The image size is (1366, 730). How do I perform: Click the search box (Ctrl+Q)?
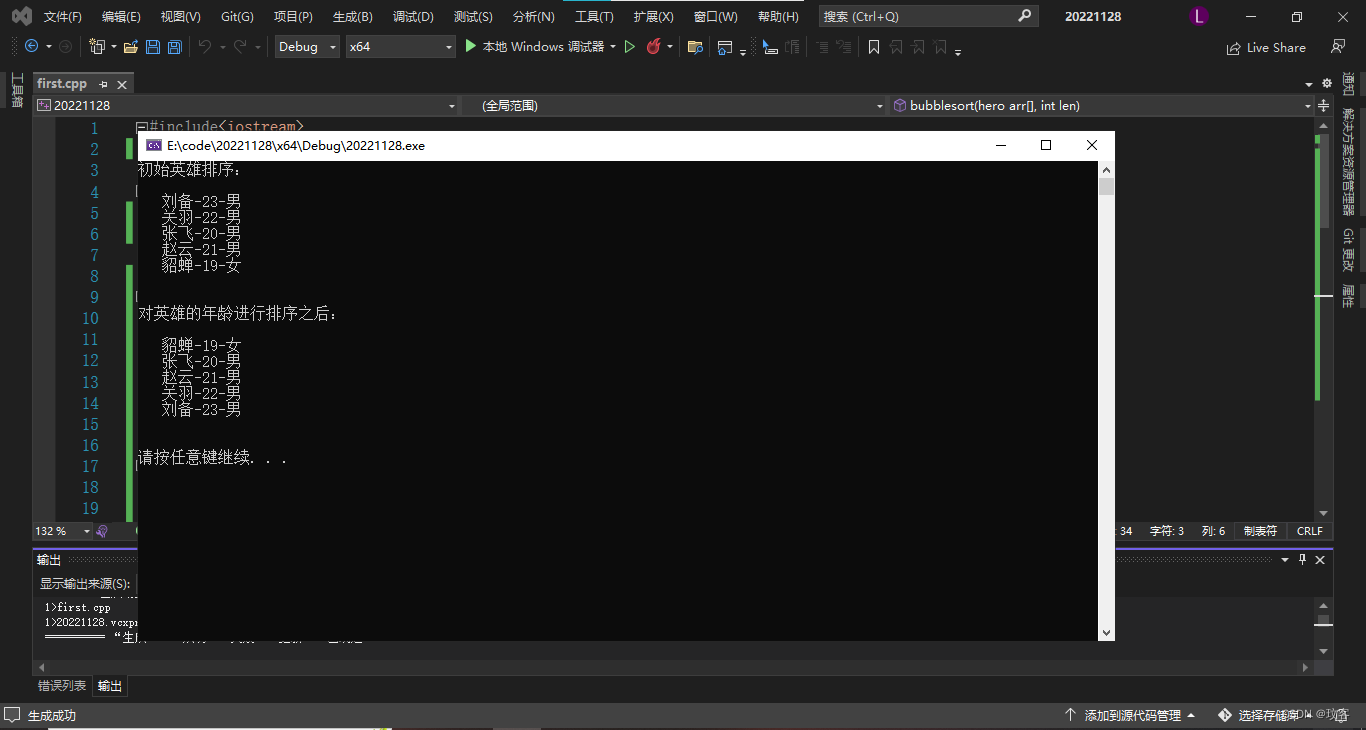(x=927, y=16)
